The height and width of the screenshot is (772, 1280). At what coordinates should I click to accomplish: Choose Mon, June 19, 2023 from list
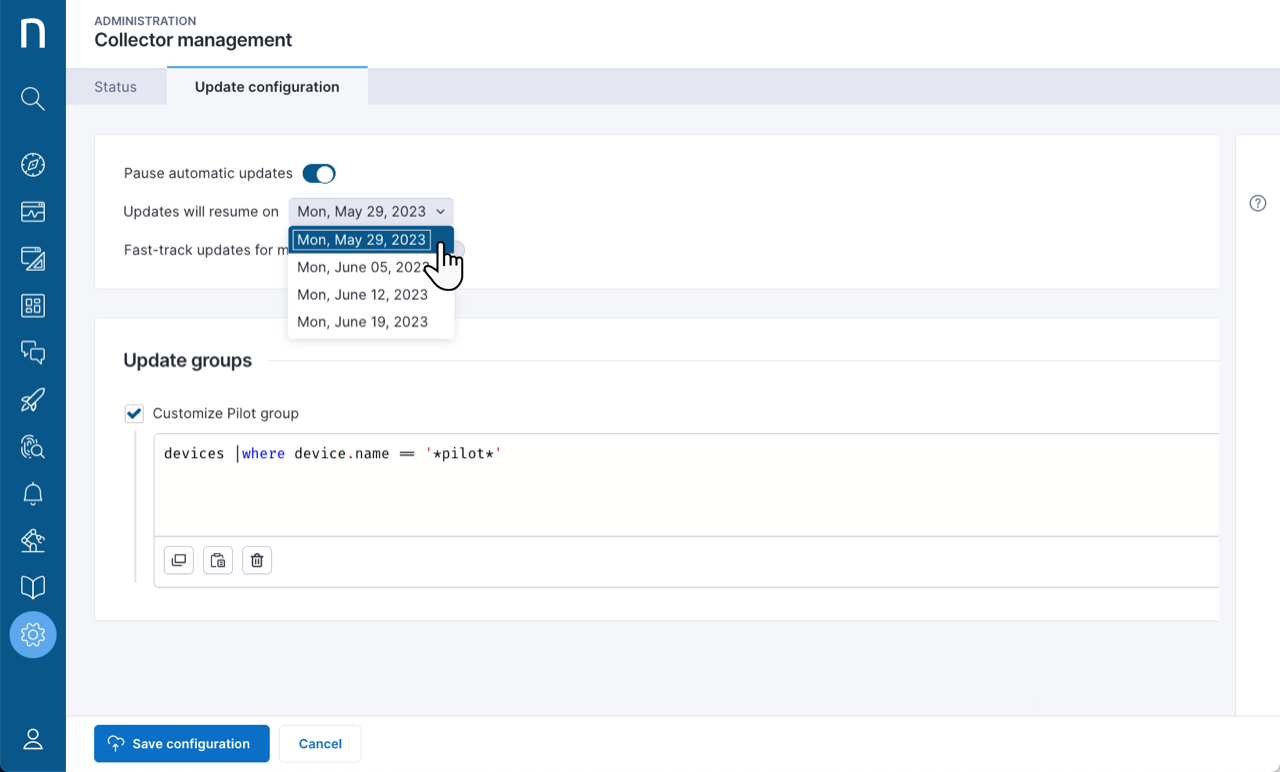(x=362, y=322)
